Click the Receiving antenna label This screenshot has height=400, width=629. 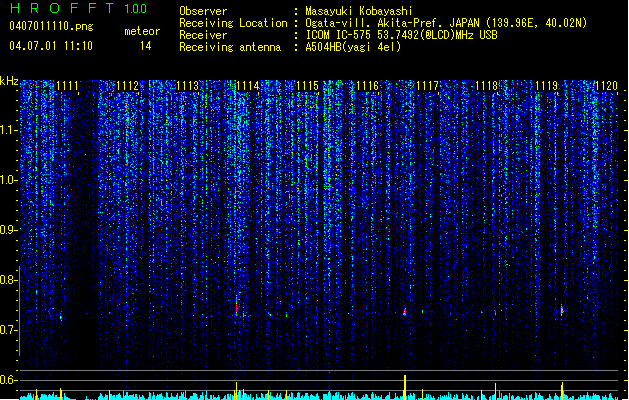click(x=230, y=47)
